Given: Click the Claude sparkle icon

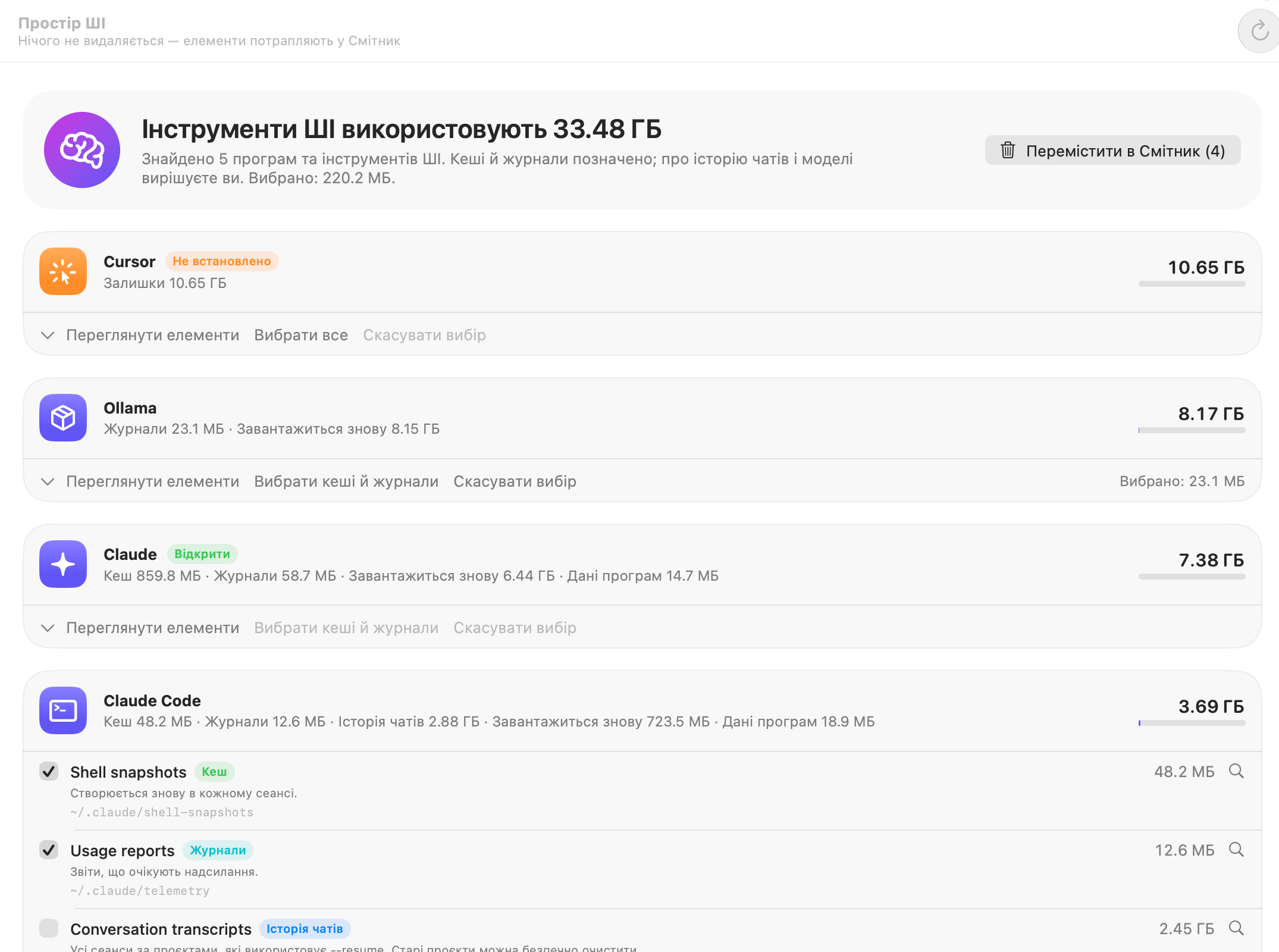Looking at the screenshot, I should pyautogui.click(x=63, y=564).
